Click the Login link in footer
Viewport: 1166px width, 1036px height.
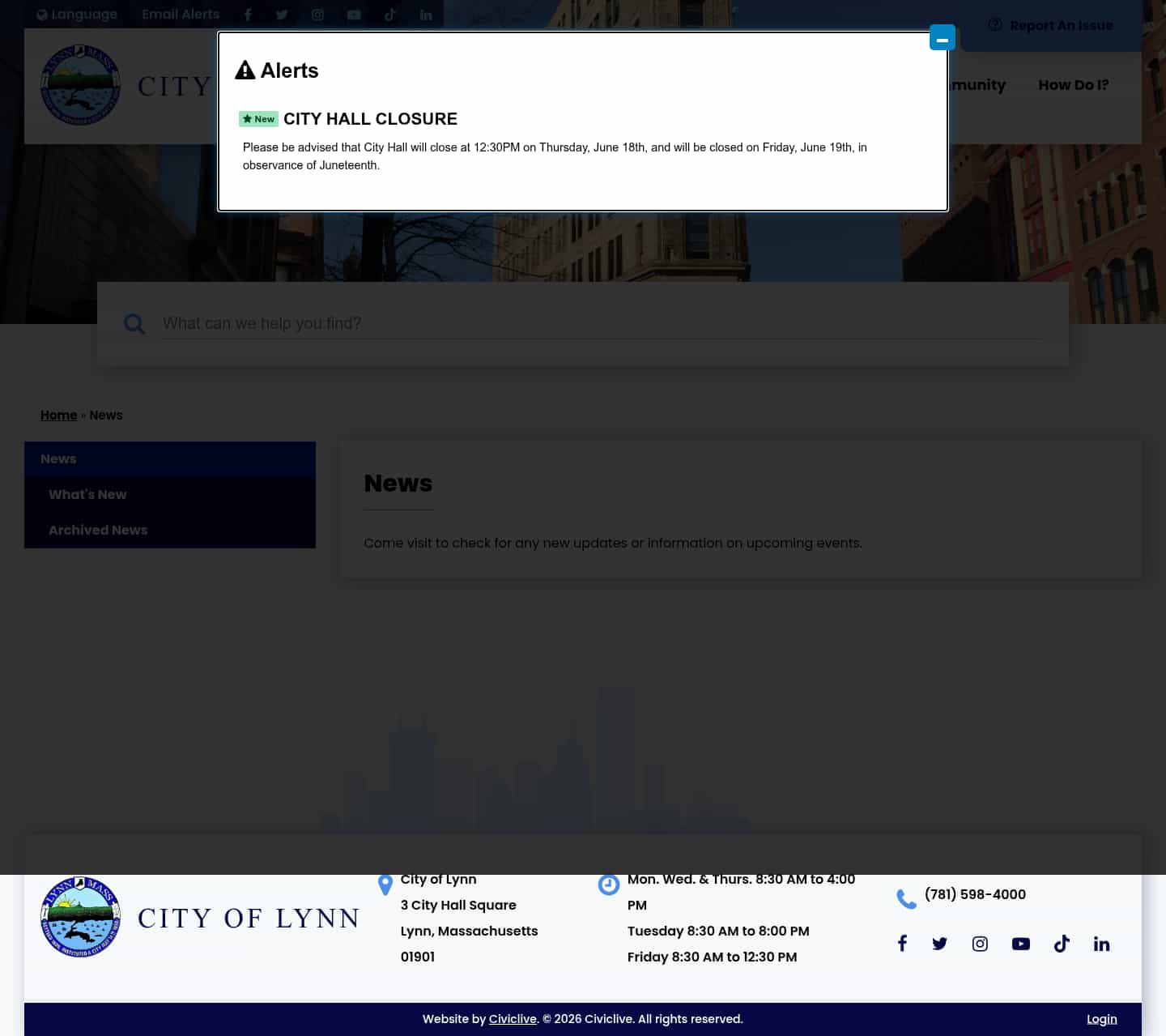pyautogui.click(x=1102, y=1019)
